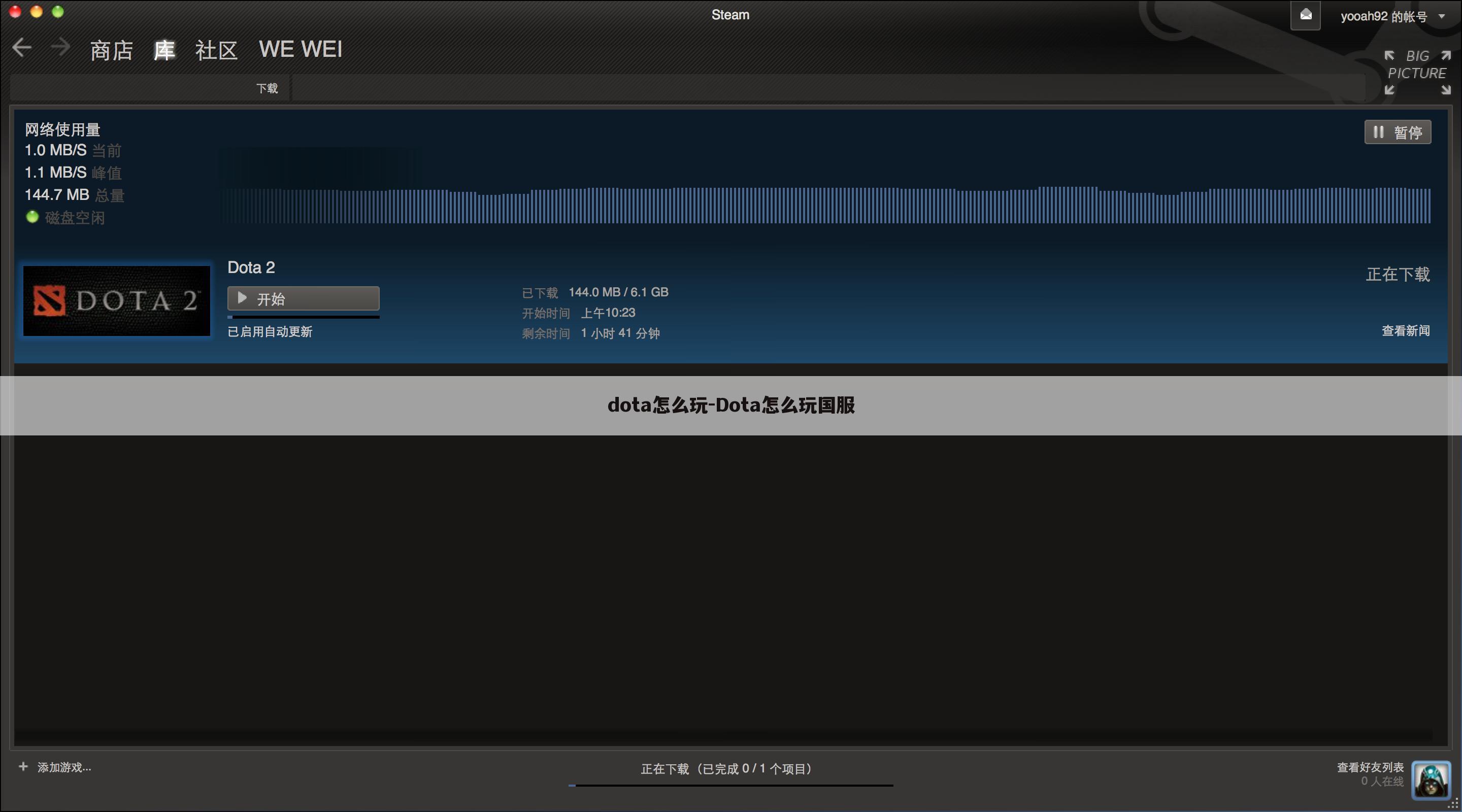The height and width of the screenshot is (812, 1462).
Task: Switch to the 库 library tab
Action: [x=164, y=51]
